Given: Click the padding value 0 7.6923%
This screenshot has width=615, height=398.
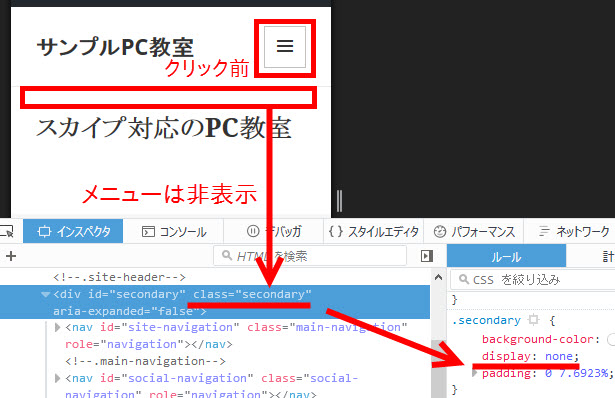Looking at the screenshot, I should (576, 373).
